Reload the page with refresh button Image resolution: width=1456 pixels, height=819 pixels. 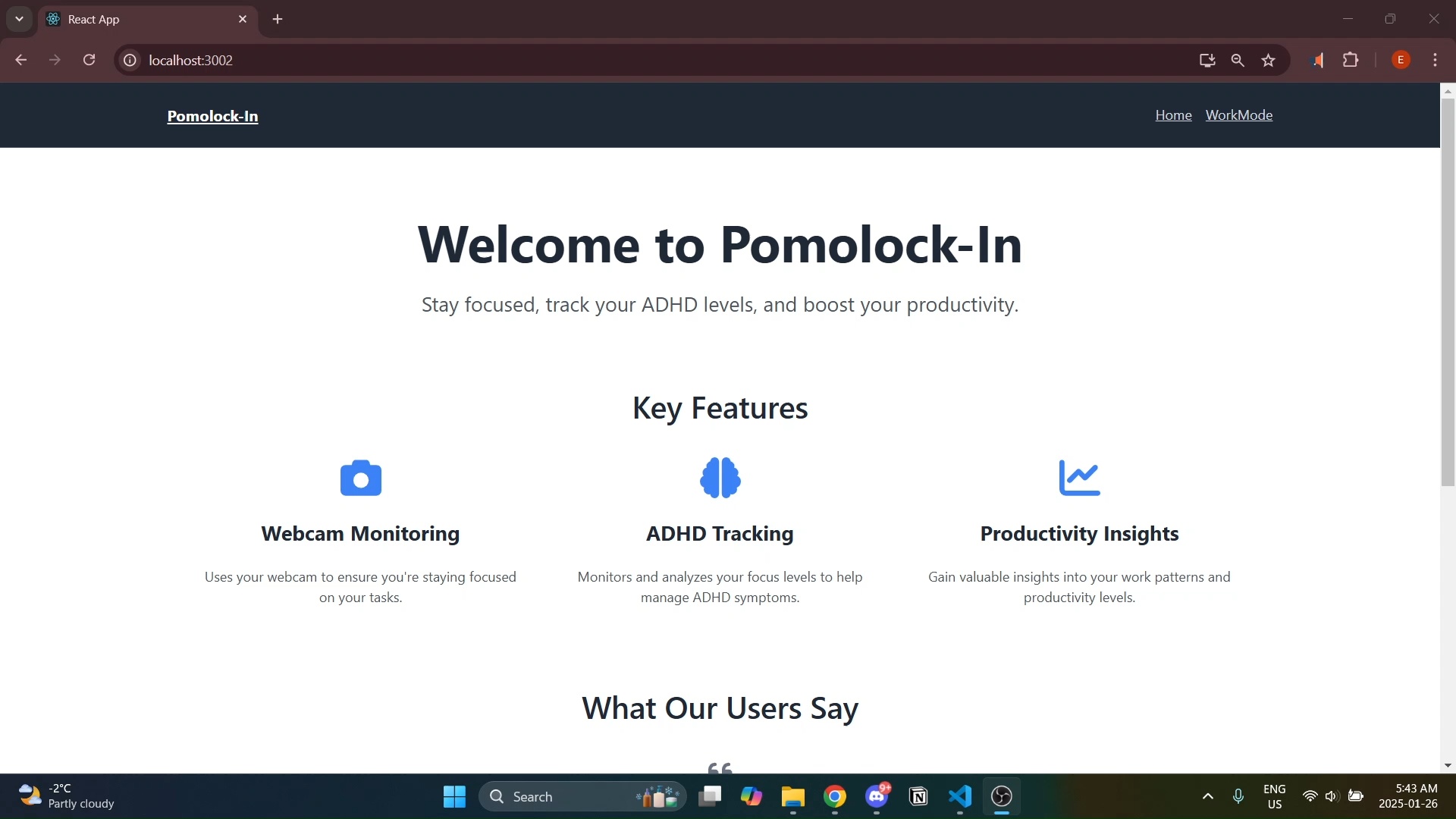pos(89,60)
